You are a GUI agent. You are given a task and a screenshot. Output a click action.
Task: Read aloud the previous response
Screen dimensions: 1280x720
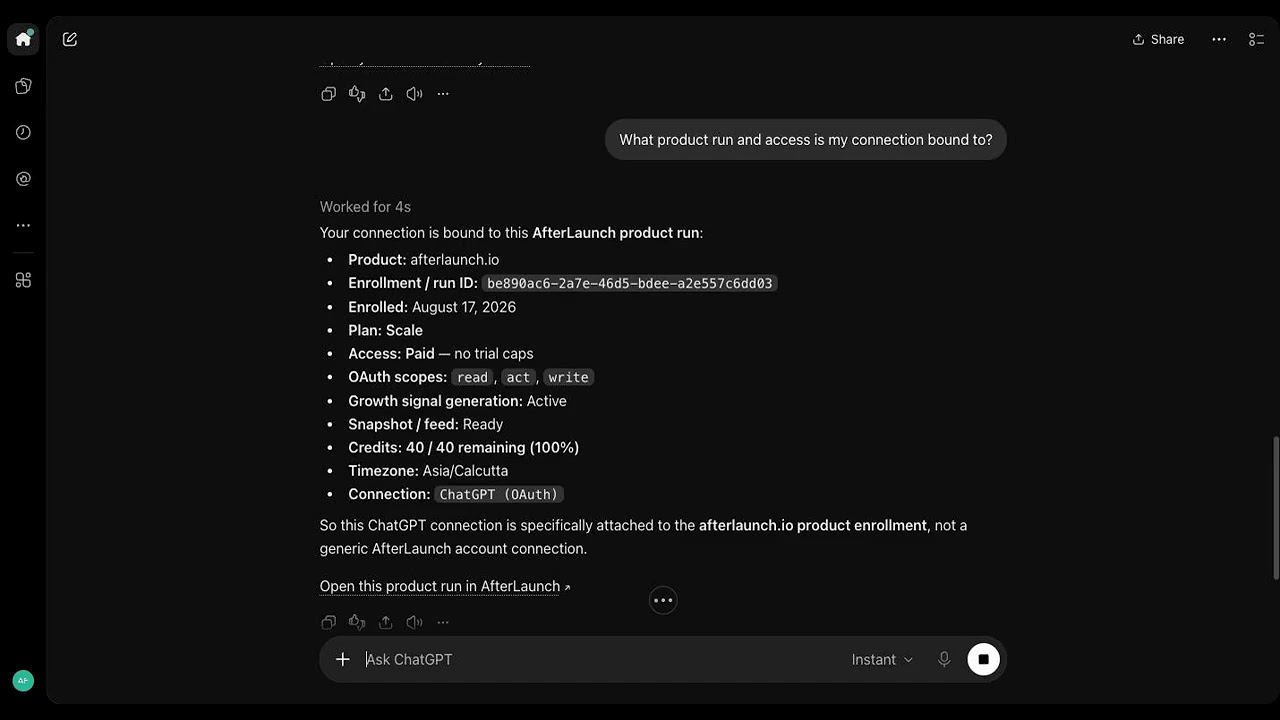(x=414, y=94)
